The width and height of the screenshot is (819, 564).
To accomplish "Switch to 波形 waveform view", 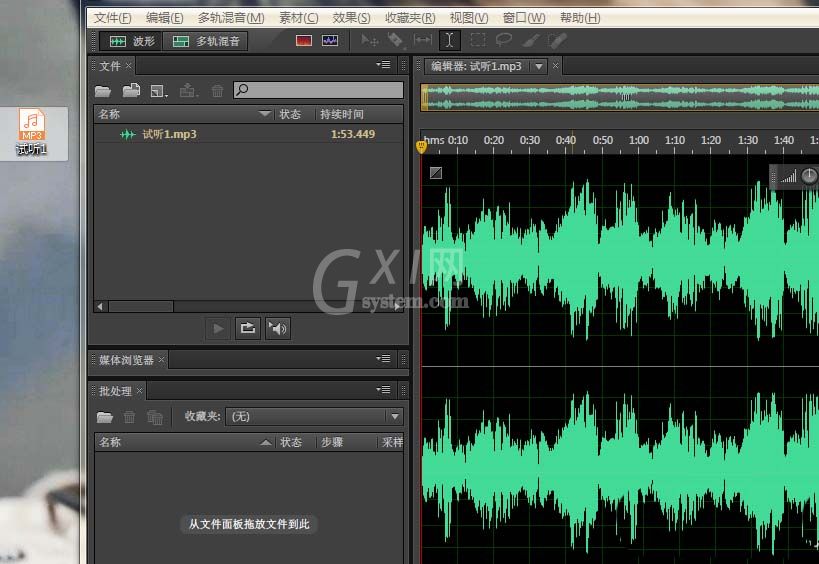I will pyautogui.click(x=131, y=41).
